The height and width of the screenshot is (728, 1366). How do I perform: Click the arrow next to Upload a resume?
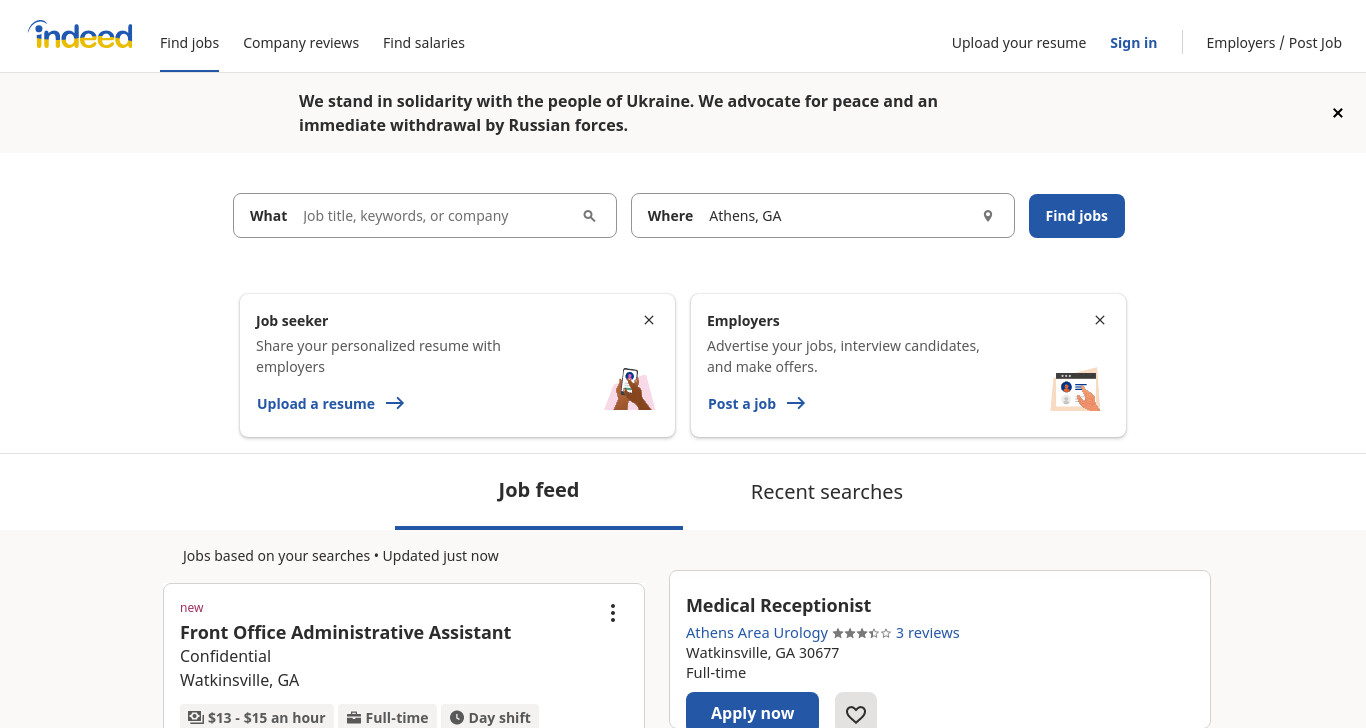pyautogui.click(x=395, y=403)
